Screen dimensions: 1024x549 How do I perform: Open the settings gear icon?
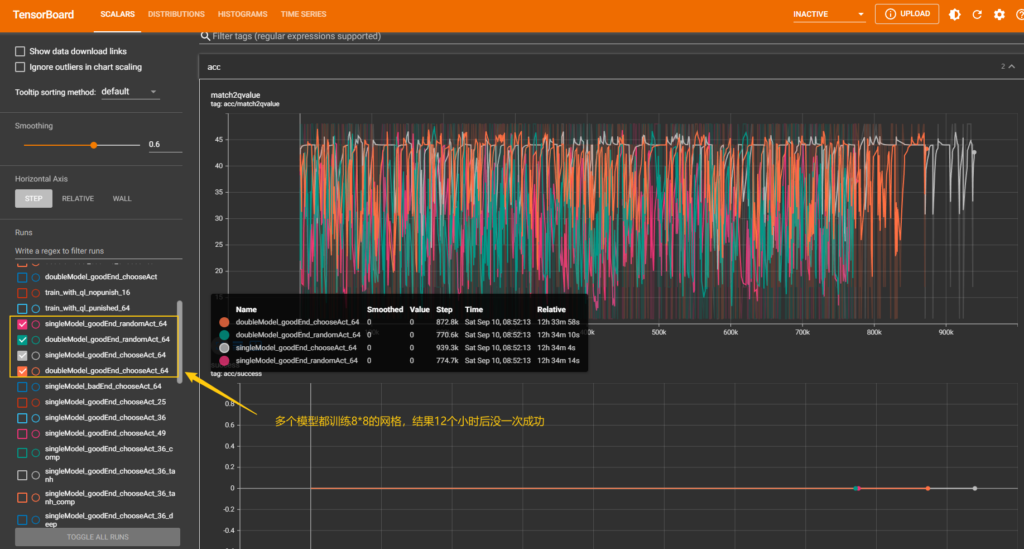pyautogui.click(x=999, y=14)
